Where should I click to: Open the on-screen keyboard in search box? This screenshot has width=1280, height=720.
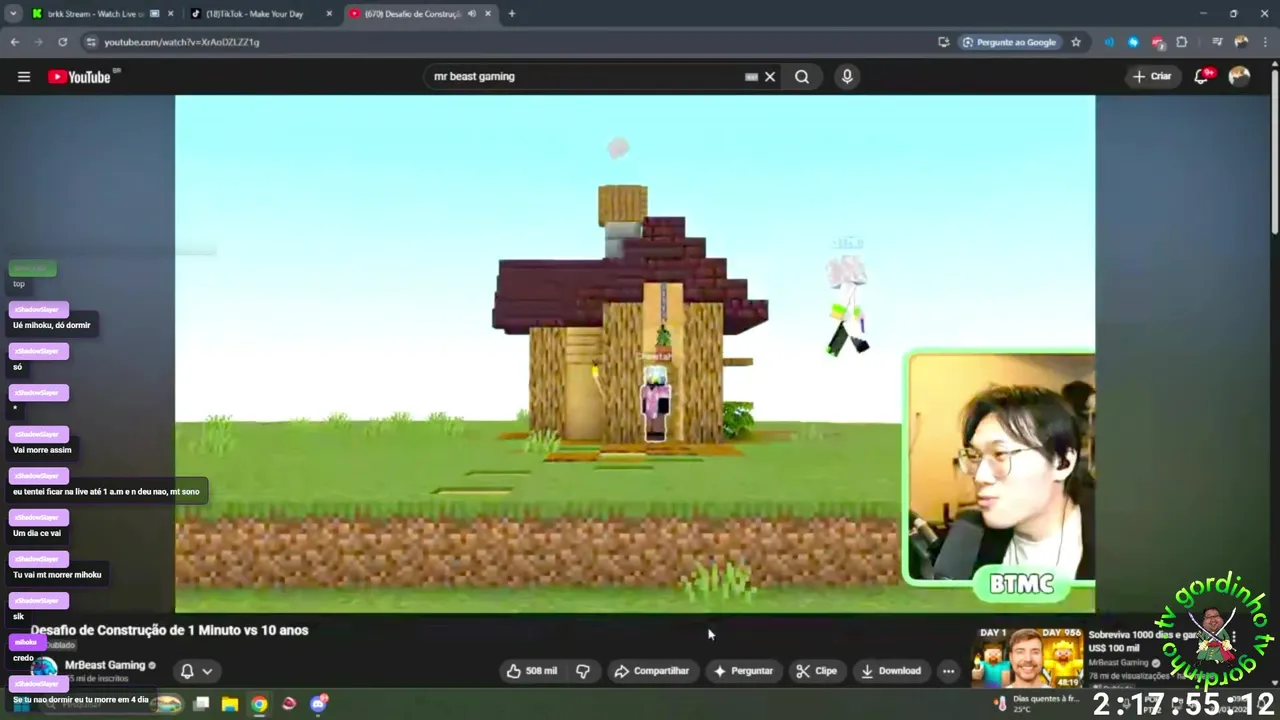pyautogui.click(x=751, y=77)
